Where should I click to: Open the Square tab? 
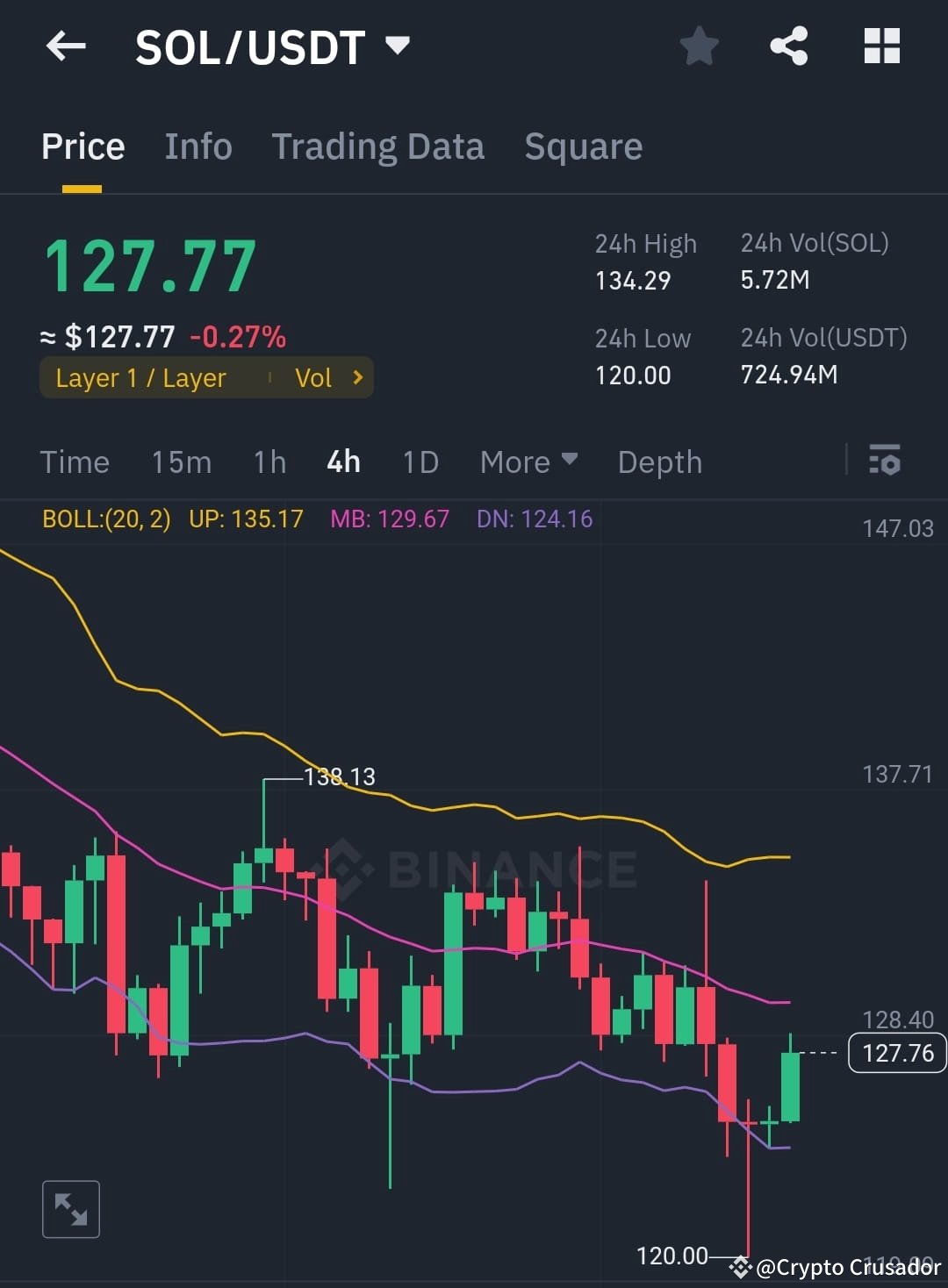click(x=583, y=146)
